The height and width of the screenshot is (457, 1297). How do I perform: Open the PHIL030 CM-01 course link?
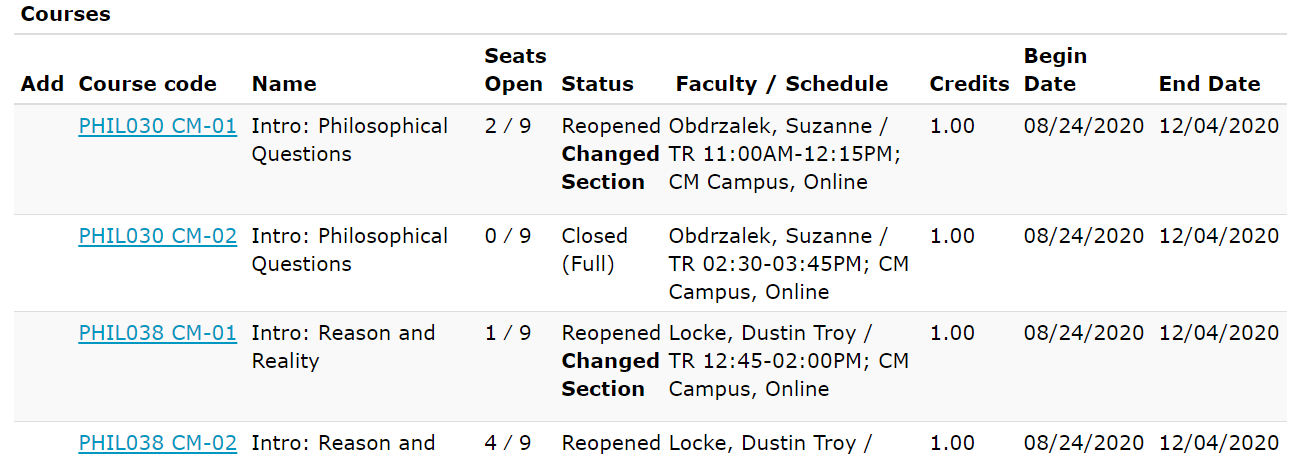(157, 126)
